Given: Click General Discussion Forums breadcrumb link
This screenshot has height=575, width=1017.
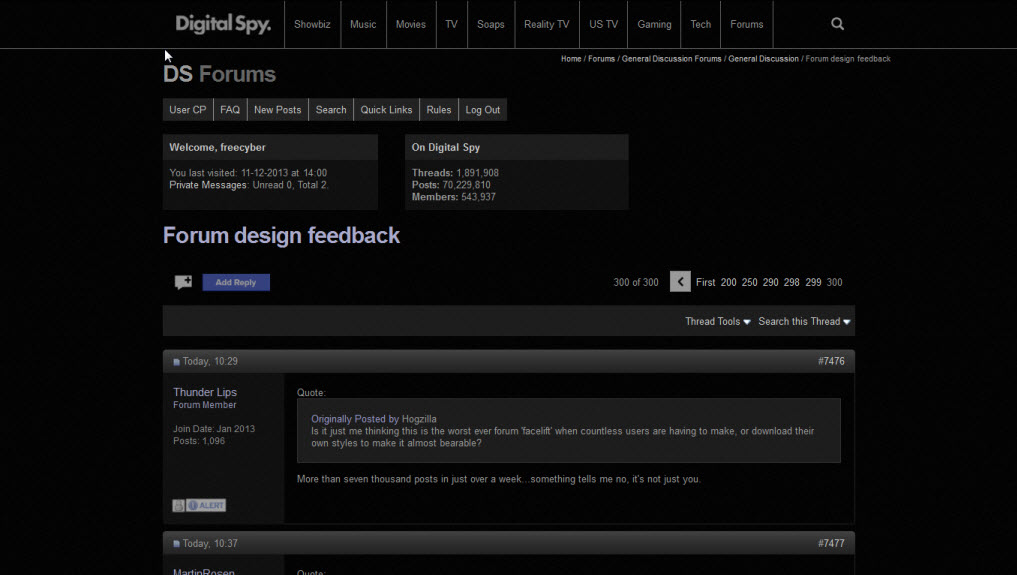Looking at the screenshot, I should (671, 58).
